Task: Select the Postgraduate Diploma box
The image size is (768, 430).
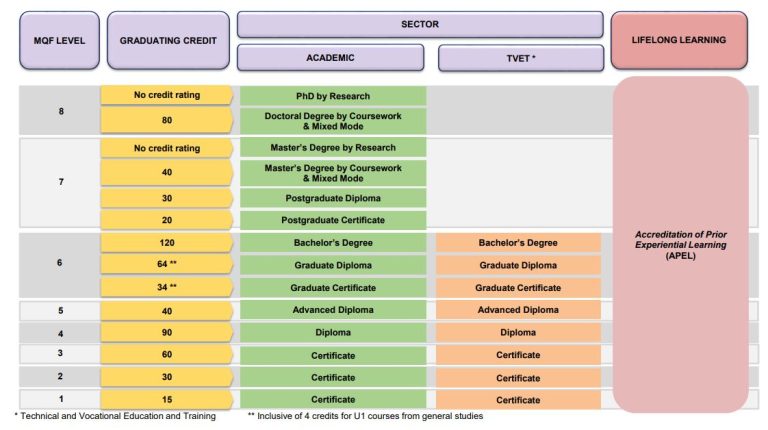Action: tap(333, 198)
